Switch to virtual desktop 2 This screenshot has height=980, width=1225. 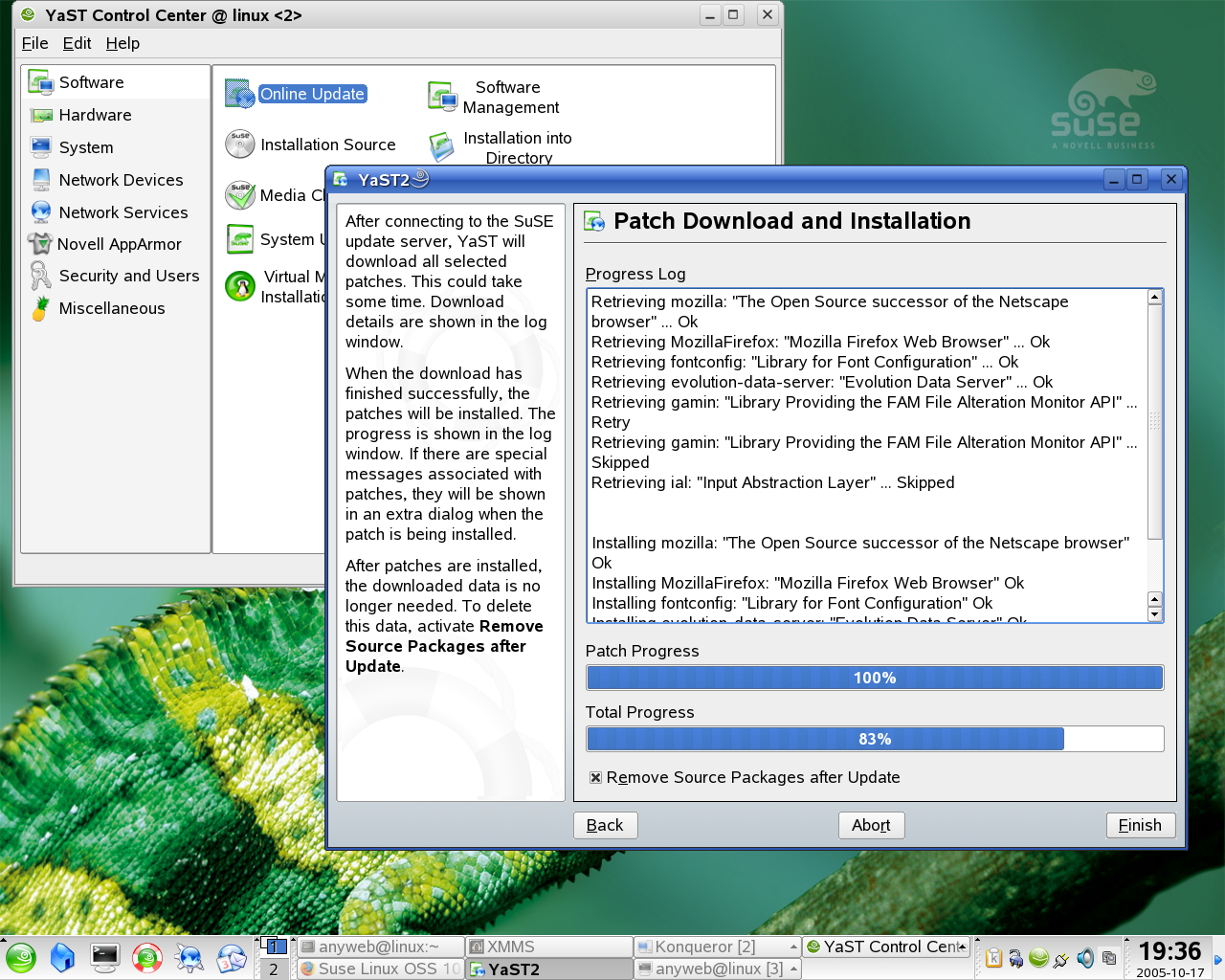[274, 969]
